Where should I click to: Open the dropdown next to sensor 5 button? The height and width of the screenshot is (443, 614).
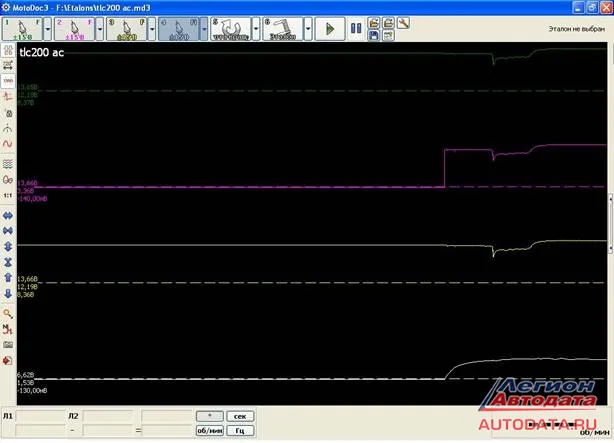pos(256,29)
